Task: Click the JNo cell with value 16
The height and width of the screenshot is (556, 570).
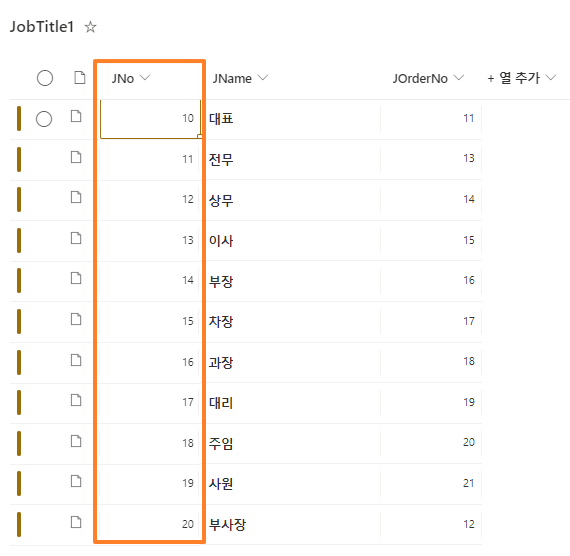Action: (149, 362)
